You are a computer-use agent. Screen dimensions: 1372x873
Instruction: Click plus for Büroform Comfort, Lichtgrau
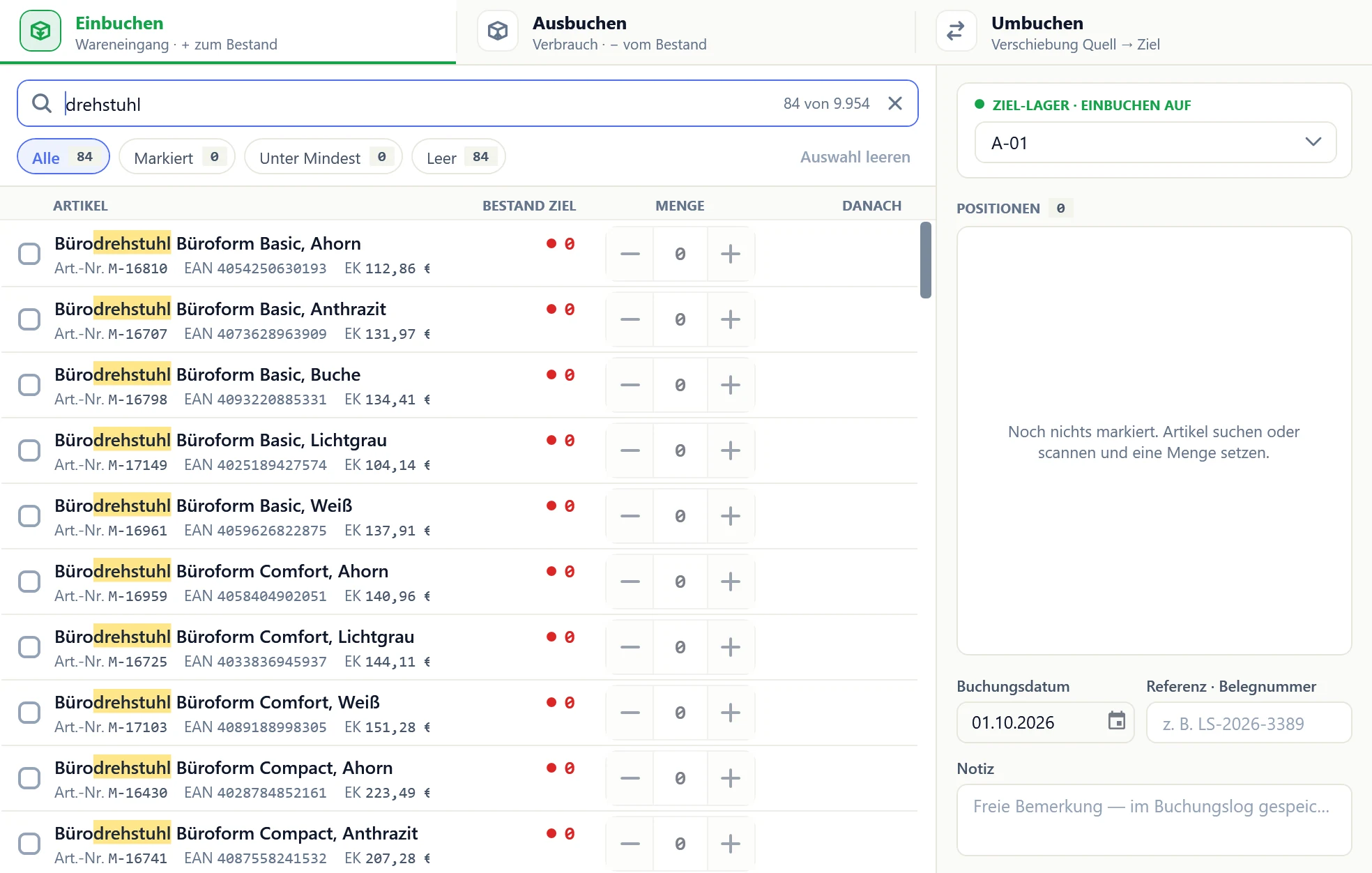tap(731, 647)
